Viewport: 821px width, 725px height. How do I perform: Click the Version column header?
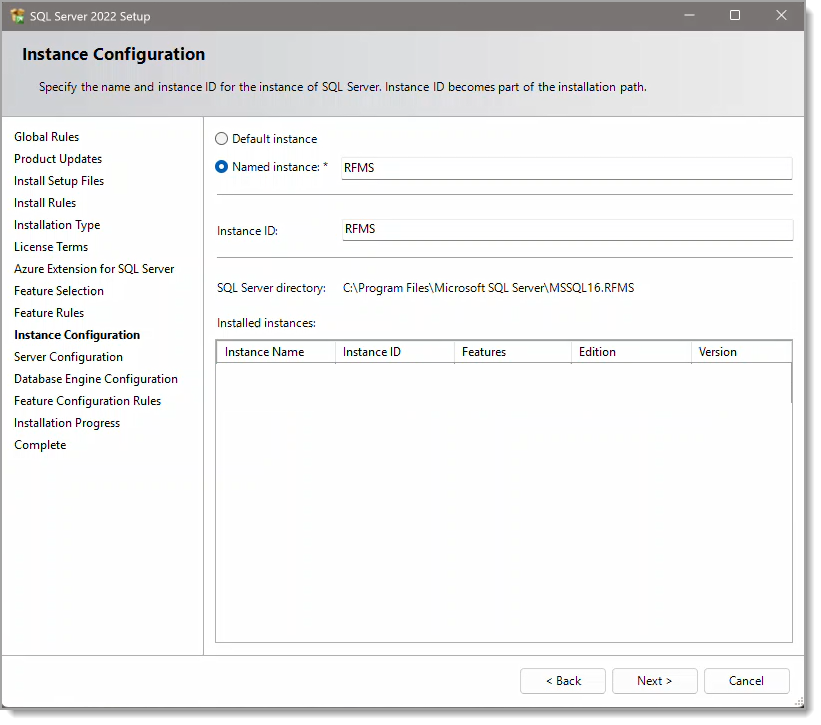[741, 352]
